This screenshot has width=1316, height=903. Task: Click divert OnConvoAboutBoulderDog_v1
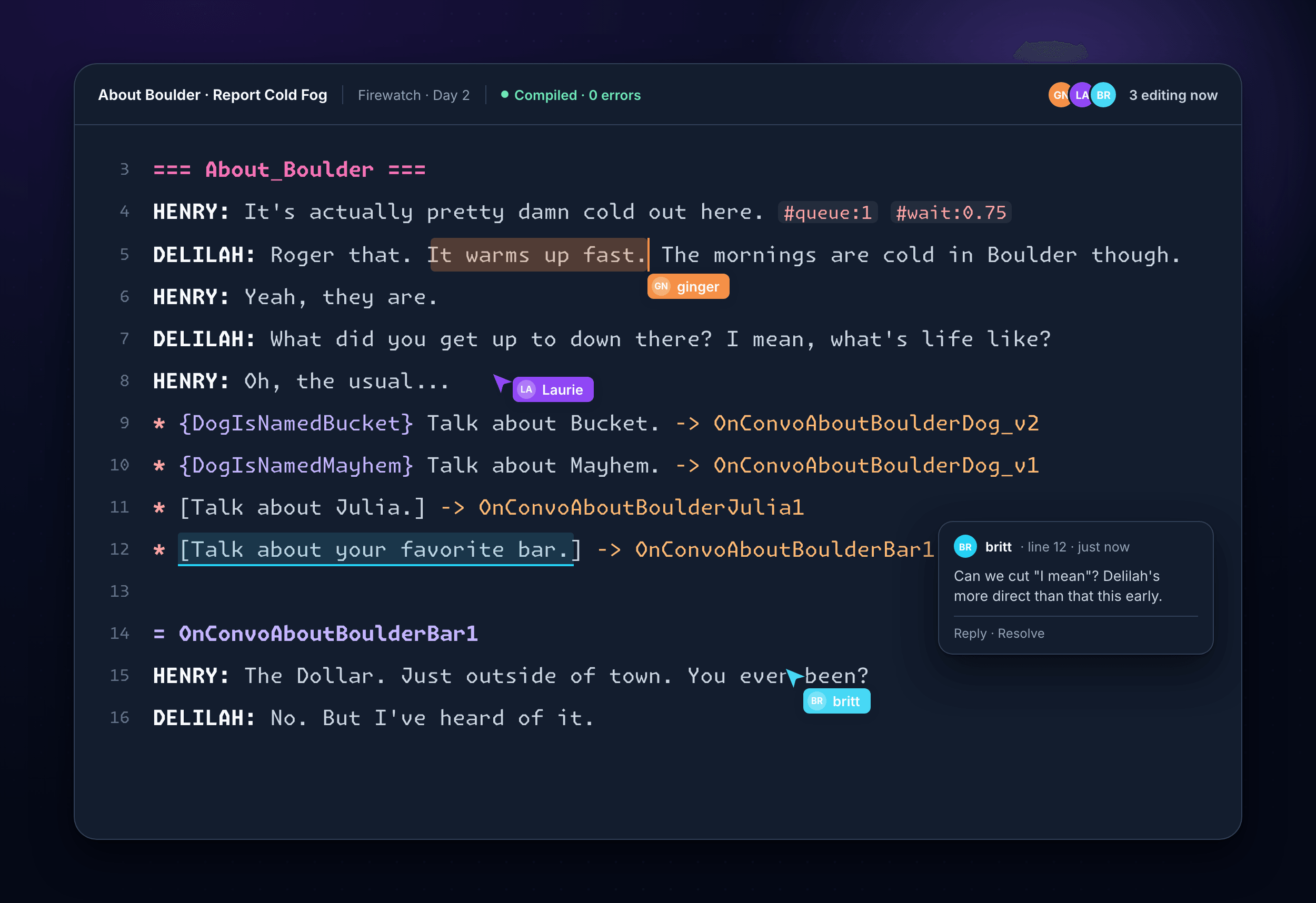coord(876,465)
